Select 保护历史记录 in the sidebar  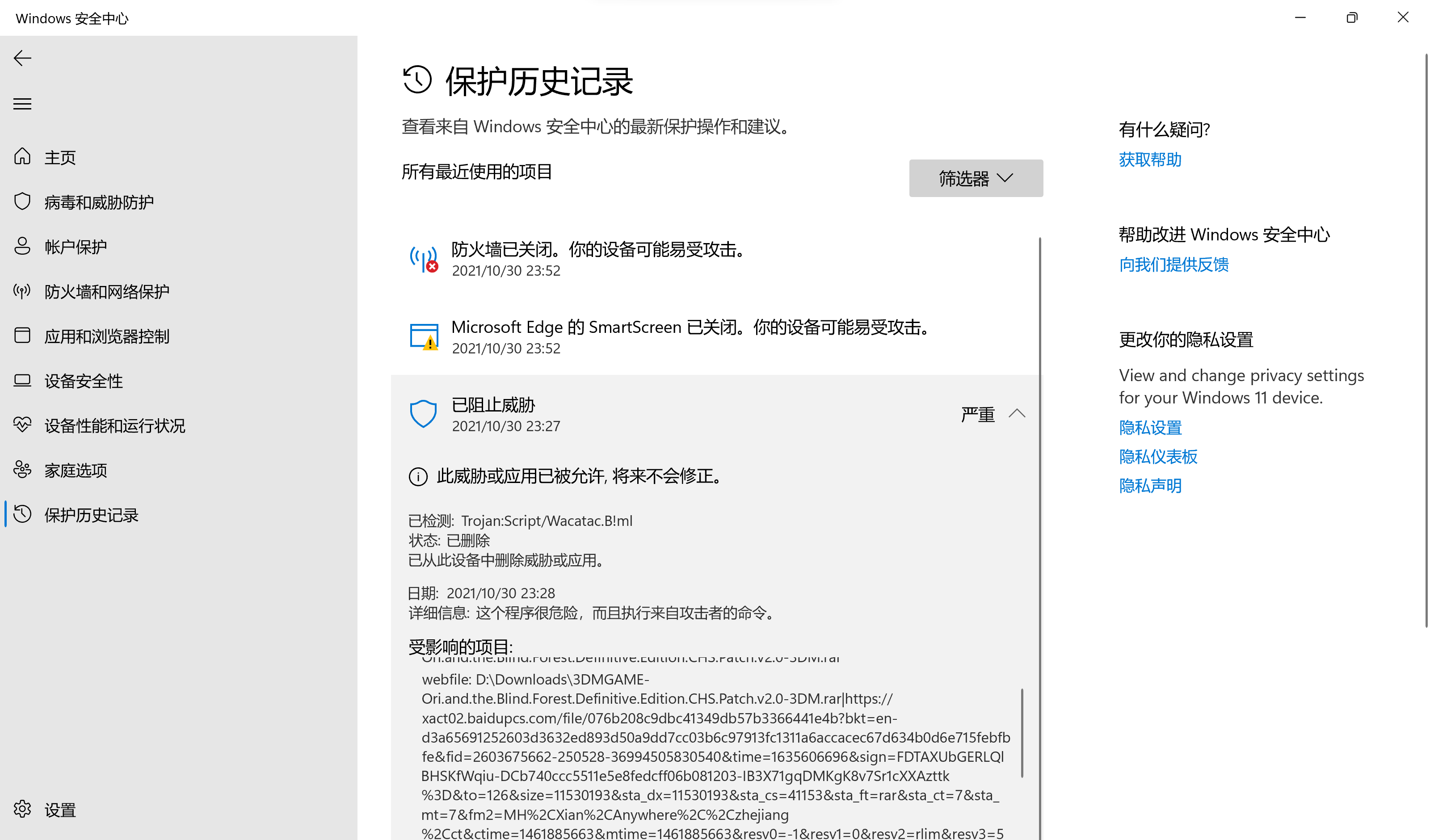coord(91,515)
